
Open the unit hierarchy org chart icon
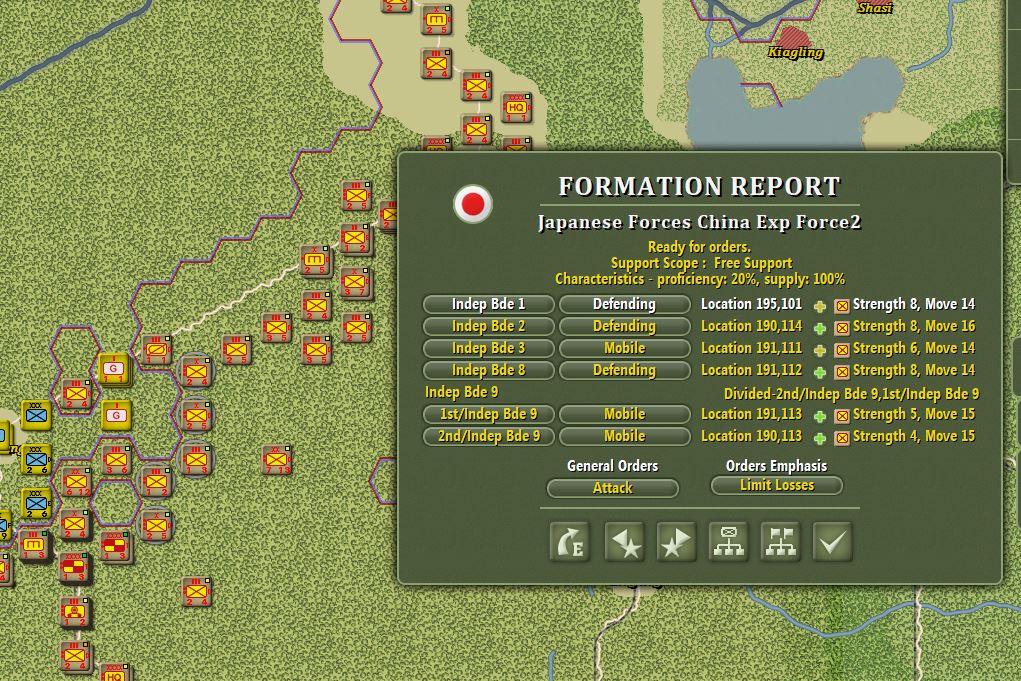(728, 541)
